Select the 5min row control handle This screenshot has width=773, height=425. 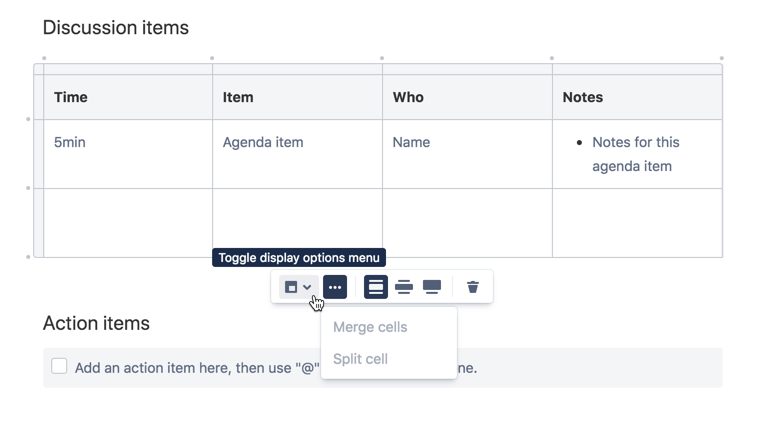(x=38, y=154)
